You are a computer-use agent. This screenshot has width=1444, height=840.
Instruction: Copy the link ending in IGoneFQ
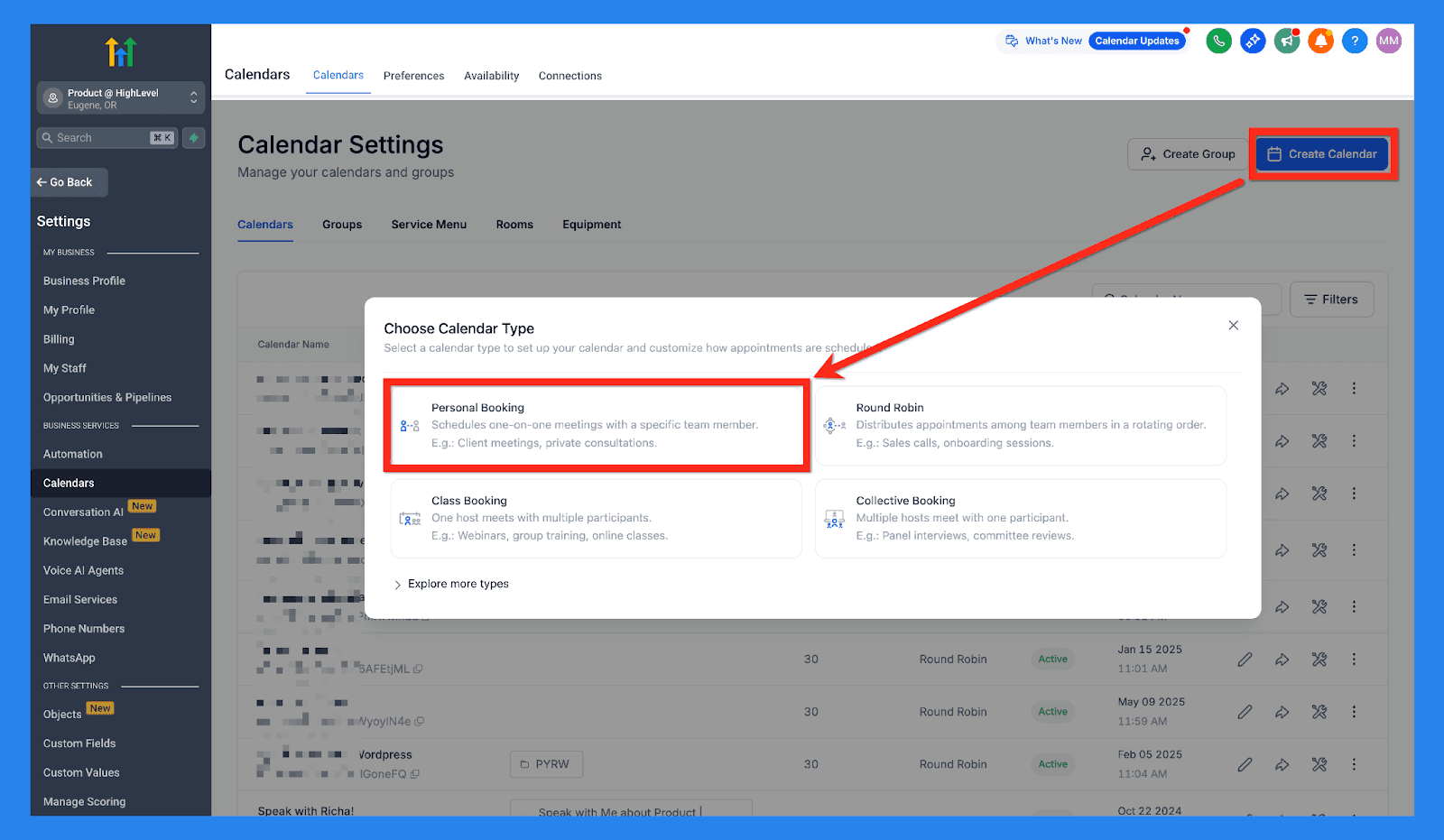[x=415, y=774]
